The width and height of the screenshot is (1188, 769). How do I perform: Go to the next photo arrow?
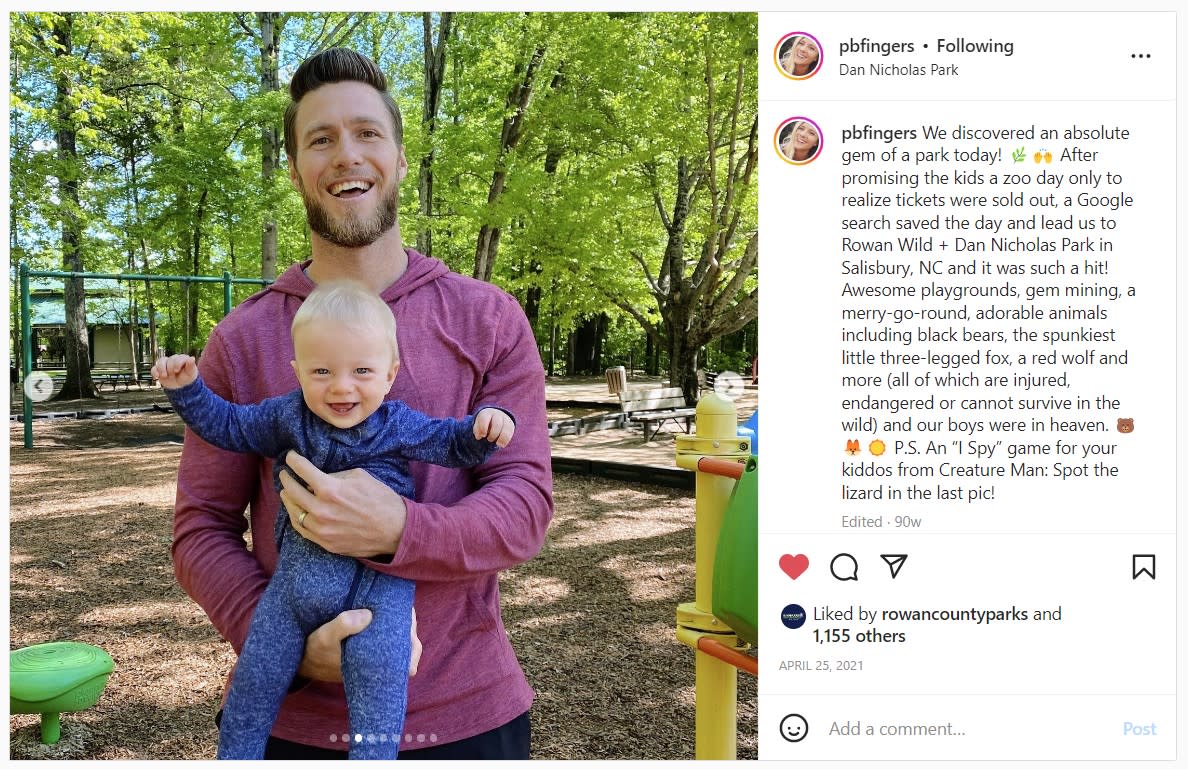729,386
